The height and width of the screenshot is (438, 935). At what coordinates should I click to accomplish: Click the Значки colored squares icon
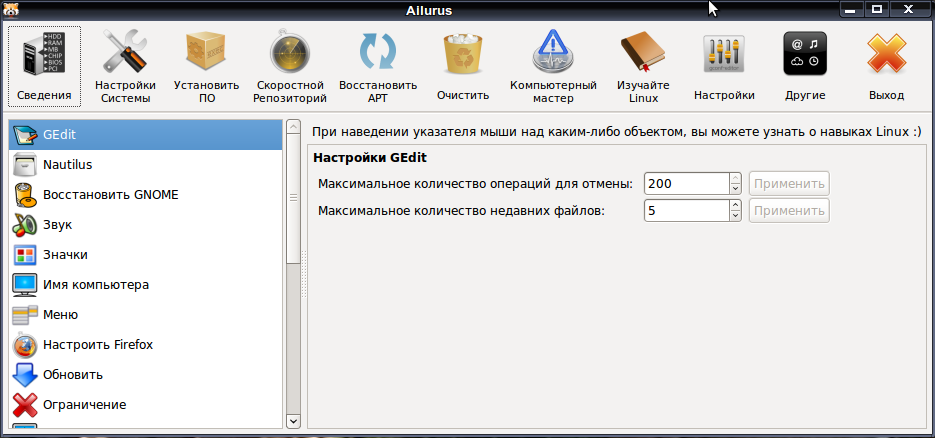coord(24,255)
